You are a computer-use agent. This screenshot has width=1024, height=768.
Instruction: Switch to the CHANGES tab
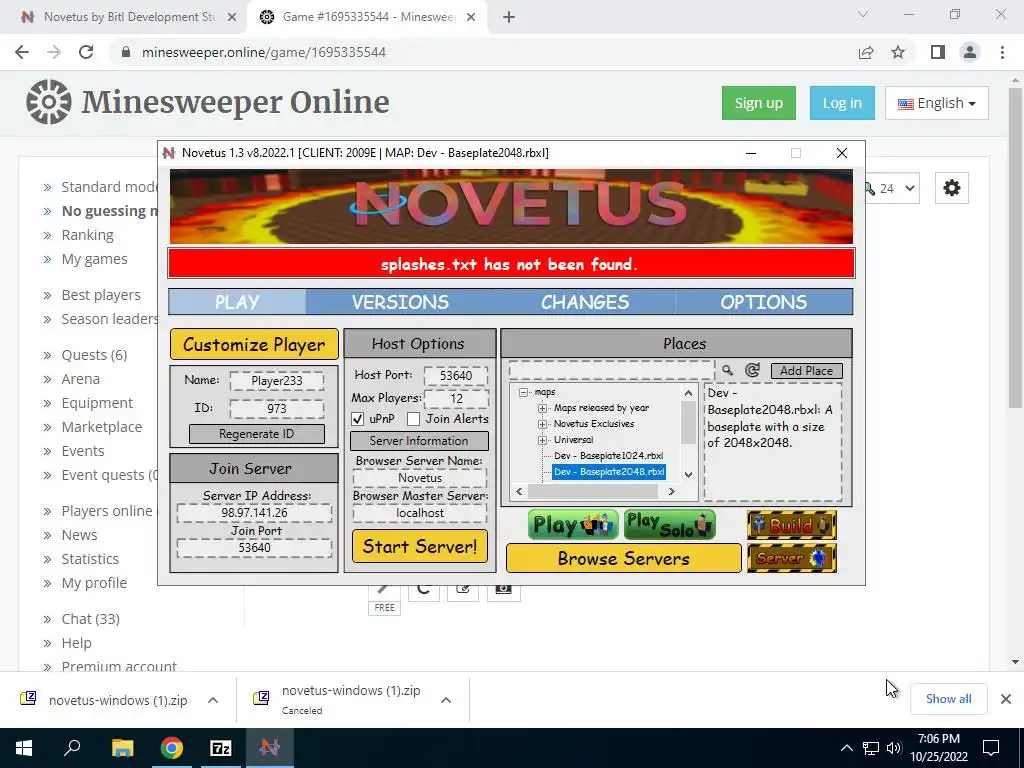[584, 302]
